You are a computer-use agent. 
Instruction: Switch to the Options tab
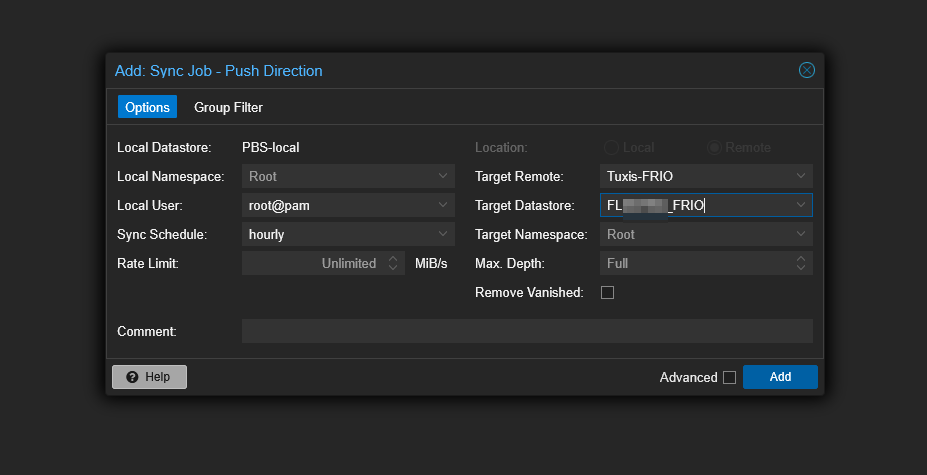point(147,107)
